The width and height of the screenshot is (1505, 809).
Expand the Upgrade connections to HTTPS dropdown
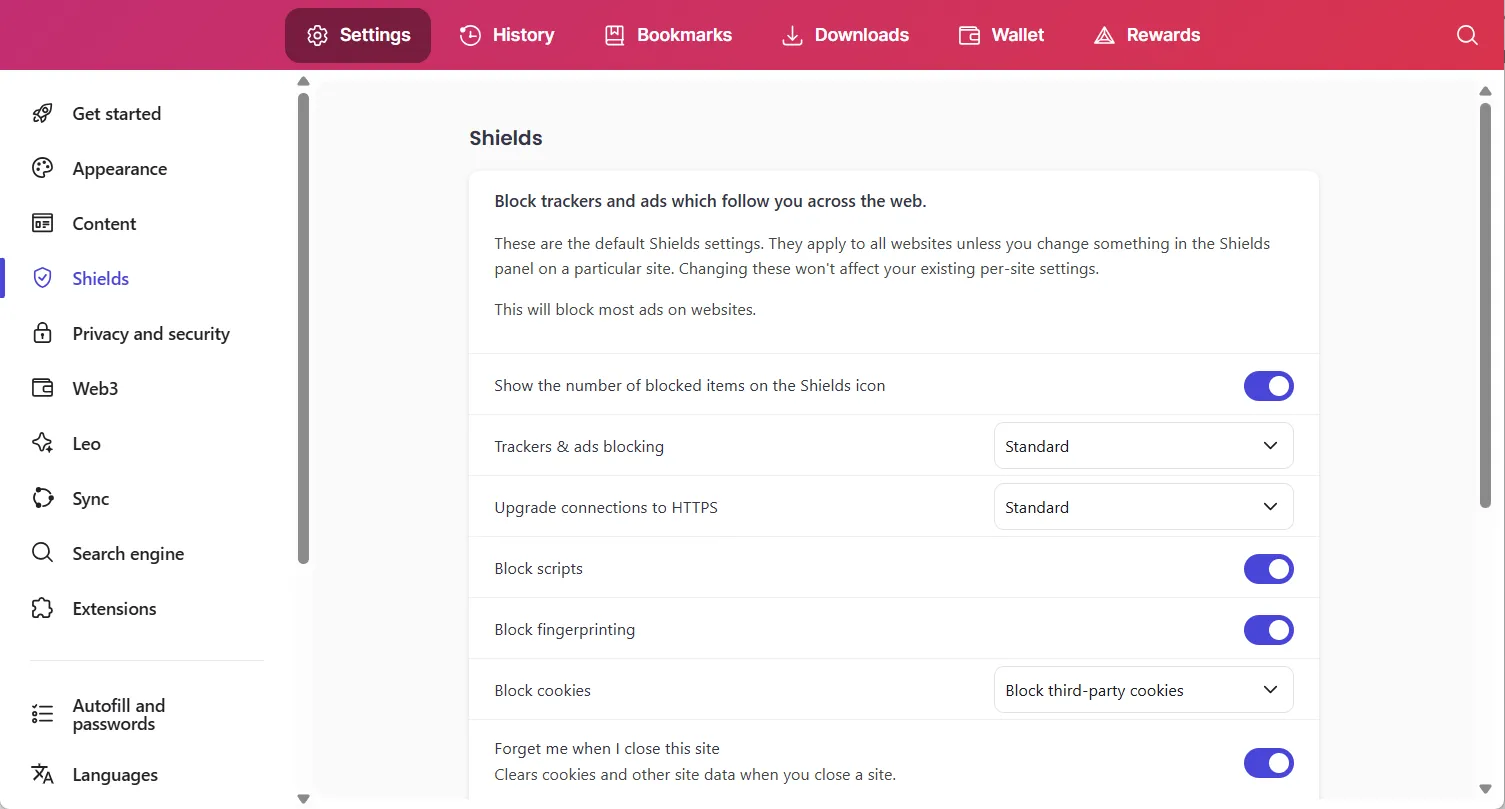click(1143, 507)
